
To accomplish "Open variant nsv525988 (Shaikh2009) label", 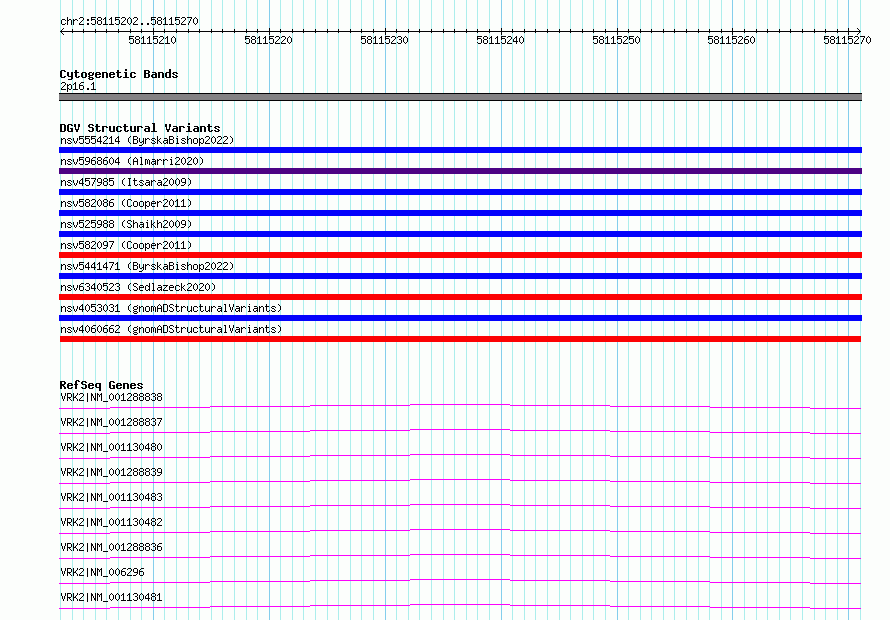I will [x=126, y=224].
